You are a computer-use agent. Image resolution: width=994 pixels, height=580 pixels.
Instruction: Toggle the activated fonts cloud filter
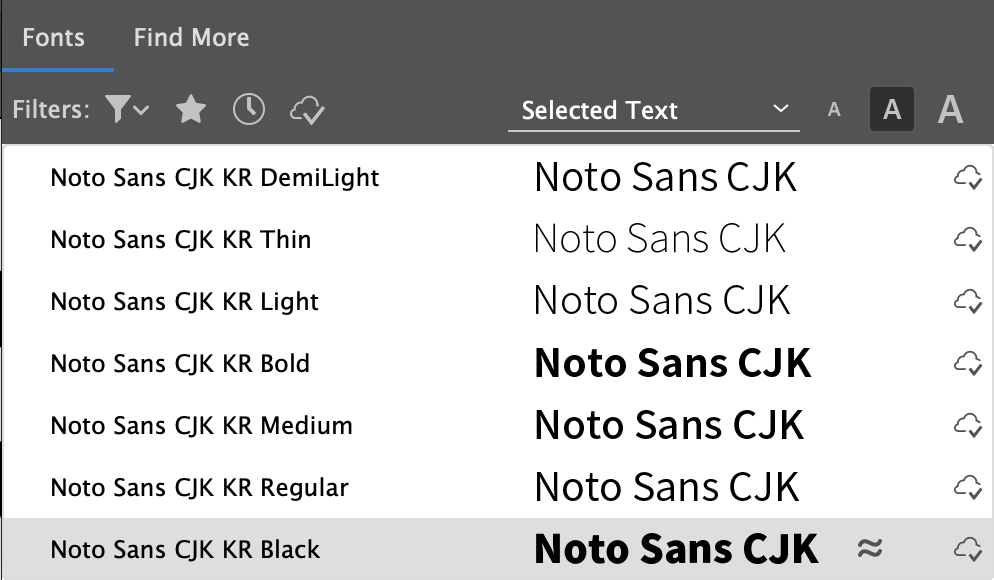(307, 110)
